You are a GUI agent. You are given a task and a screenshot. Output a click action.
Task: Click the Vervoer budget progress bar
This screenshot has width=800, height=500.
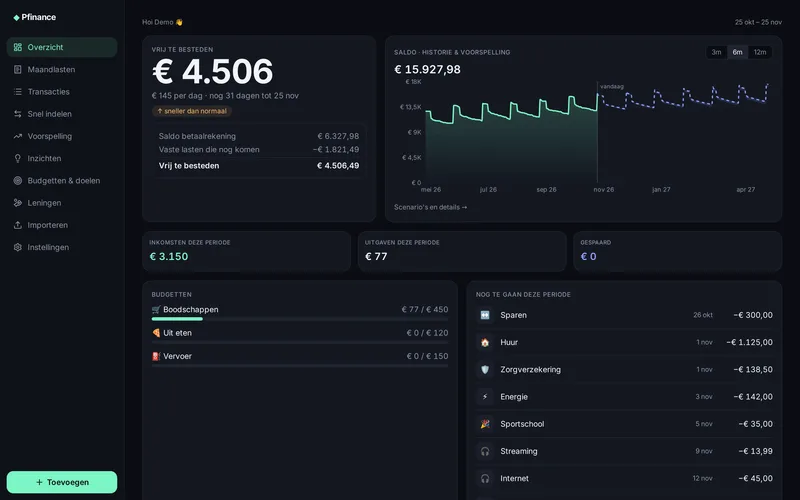pos(300,366)
